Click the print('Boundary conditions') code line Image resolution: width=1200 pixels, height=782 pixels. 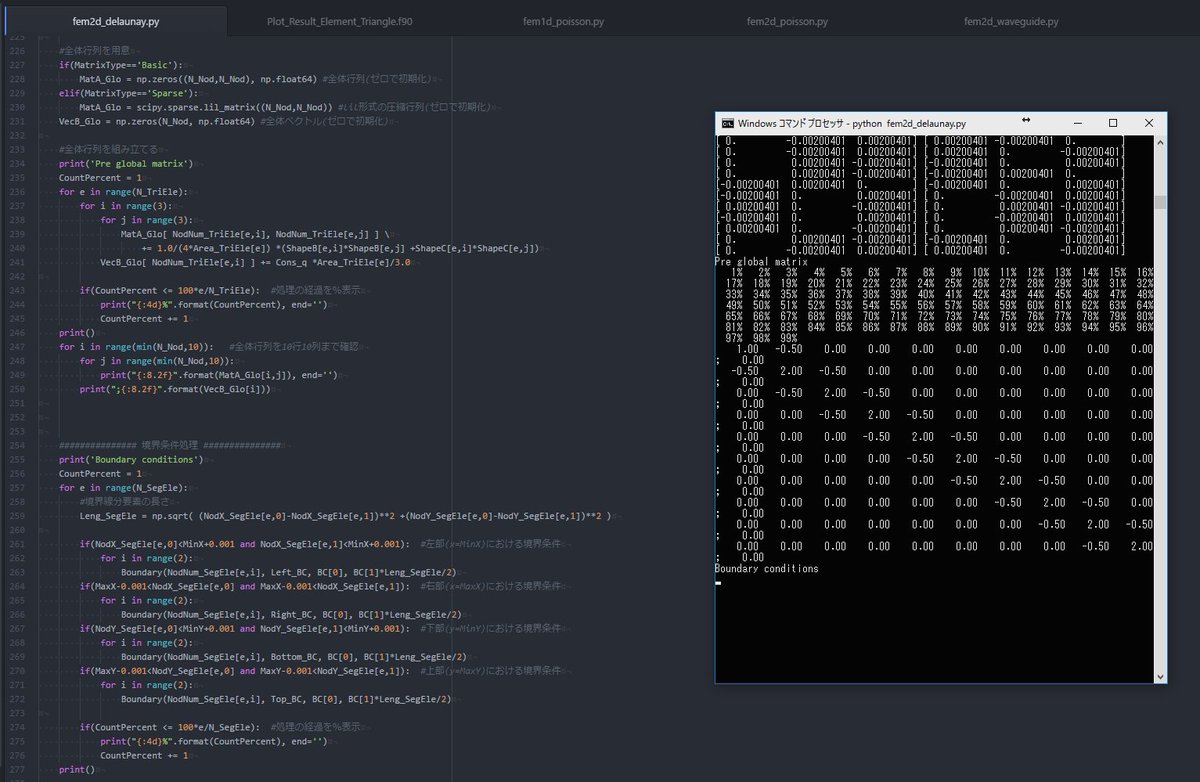point(130,459)
